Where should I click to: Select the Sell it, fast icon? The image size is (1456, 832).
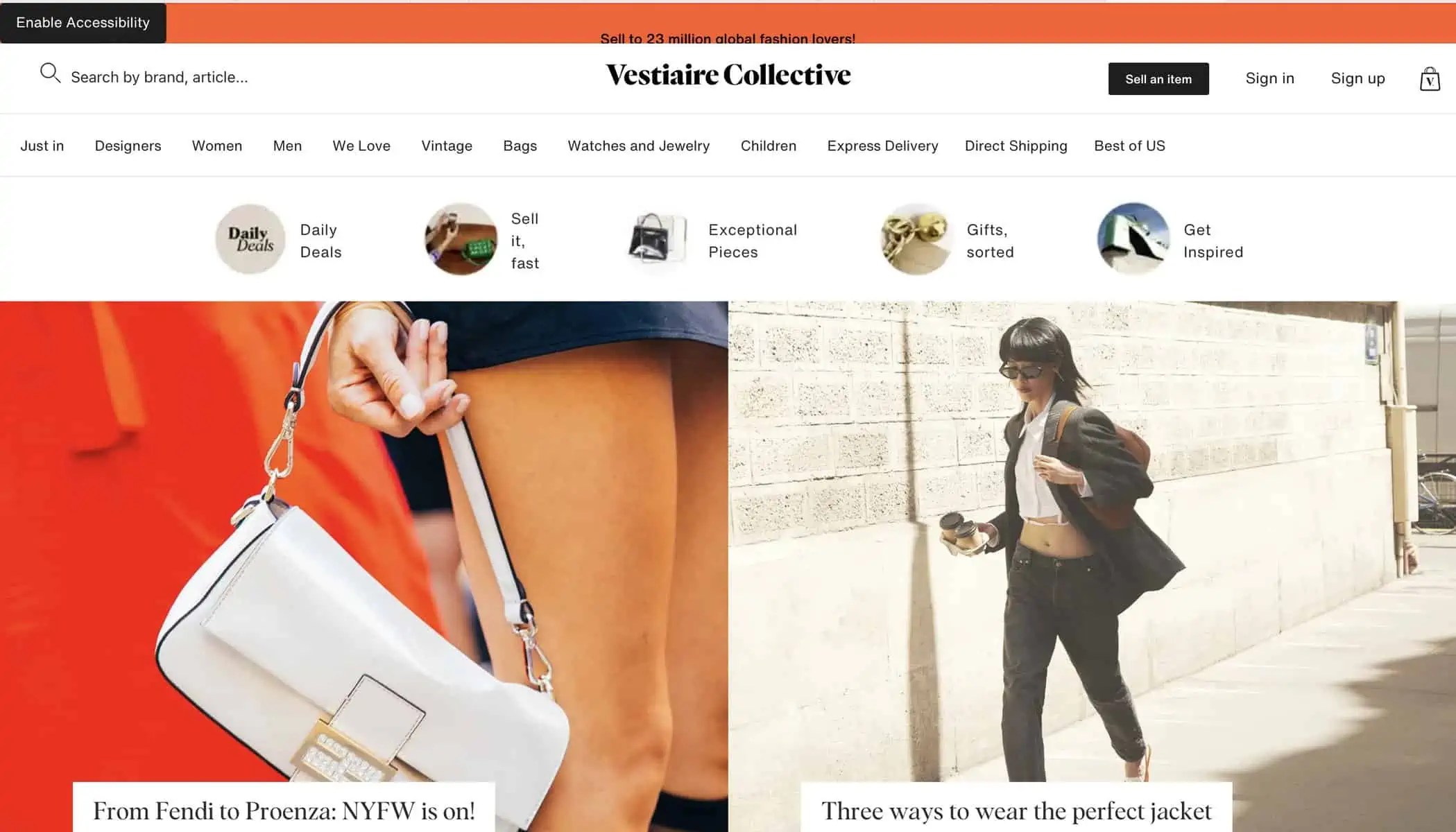click(x=461, y=239)
